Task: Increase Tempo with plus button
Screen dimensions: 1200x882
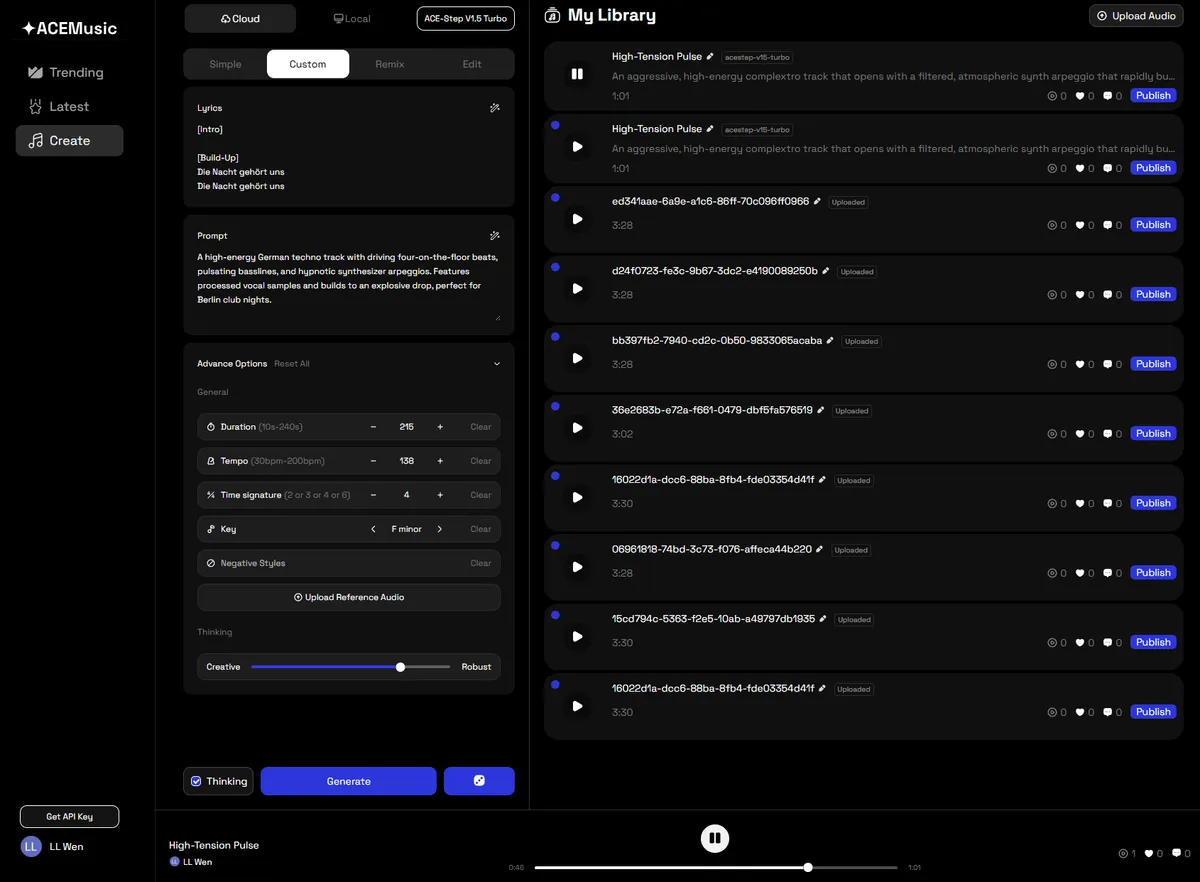Action: tap(439, 461)
